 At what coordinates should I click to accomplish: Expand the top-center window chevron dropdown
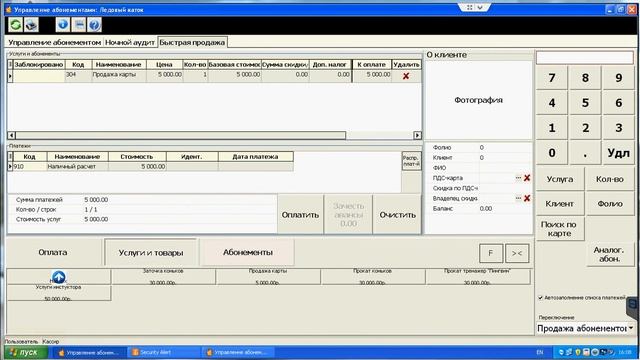point(480,7)
